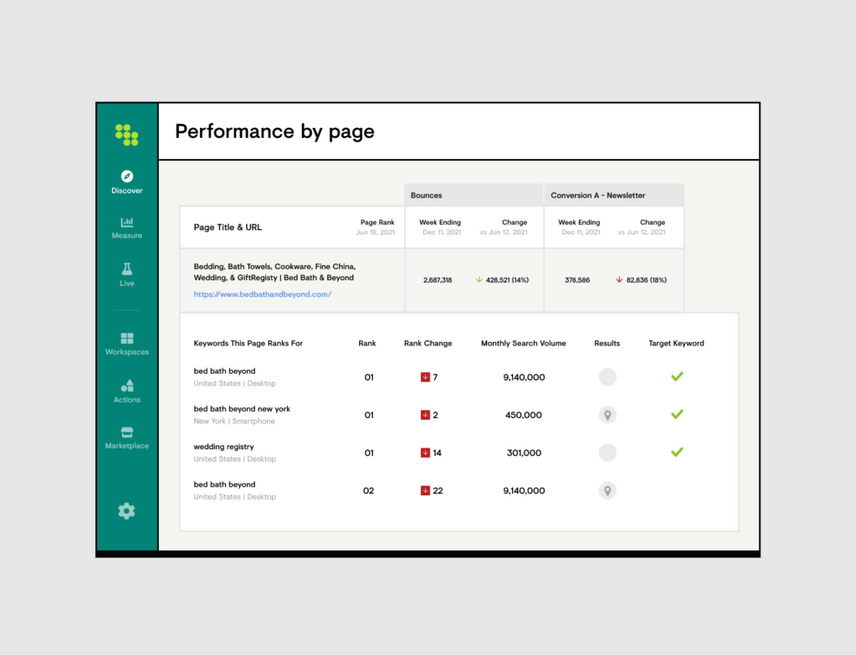Sort by Monthly Search Volume header

pyautogui.click(x=523, y=343)
